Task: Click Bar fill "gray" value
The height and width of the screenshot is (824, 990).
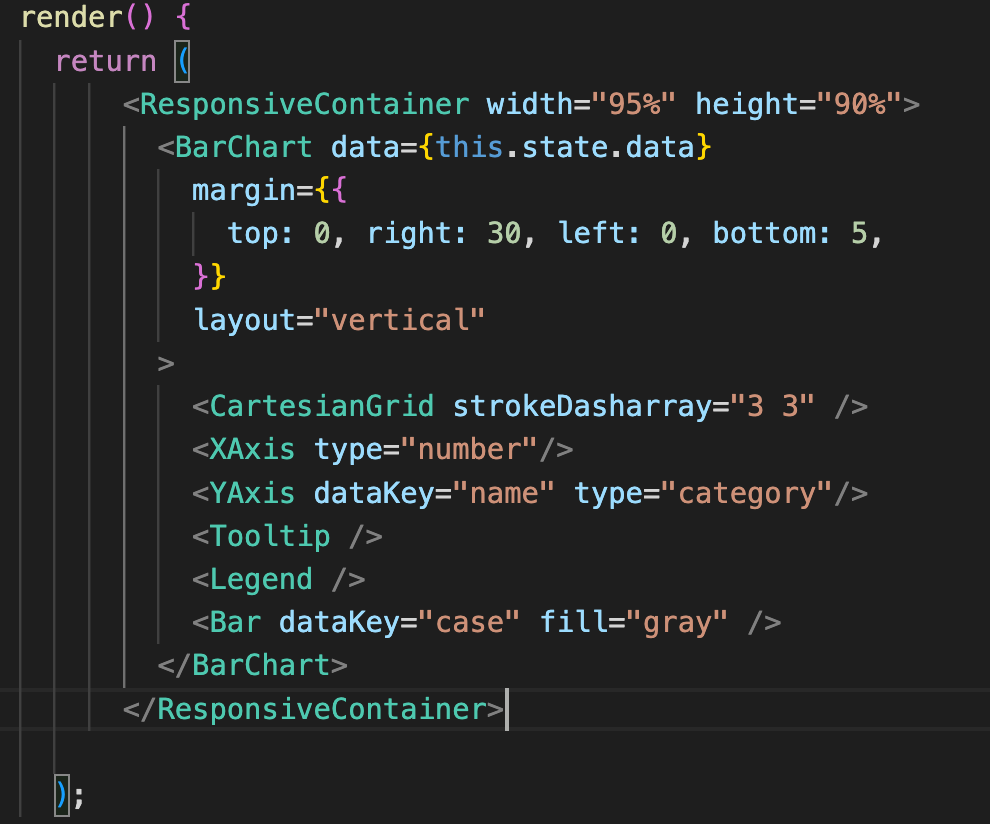Action: click(677, 622)
